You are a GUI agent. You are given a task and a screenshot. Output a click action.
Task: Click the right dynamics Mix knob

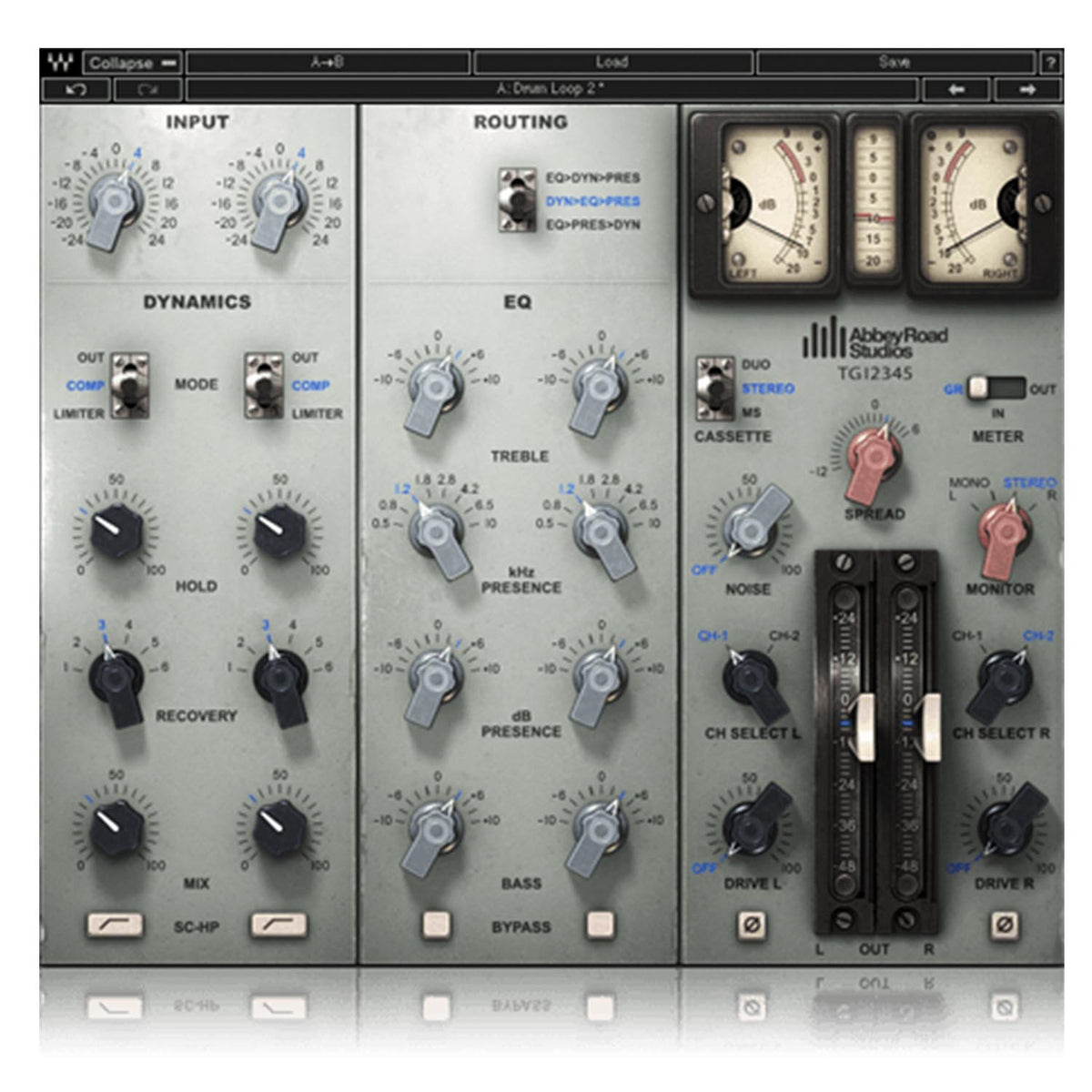pyautogui.click(x=278, y=826)
